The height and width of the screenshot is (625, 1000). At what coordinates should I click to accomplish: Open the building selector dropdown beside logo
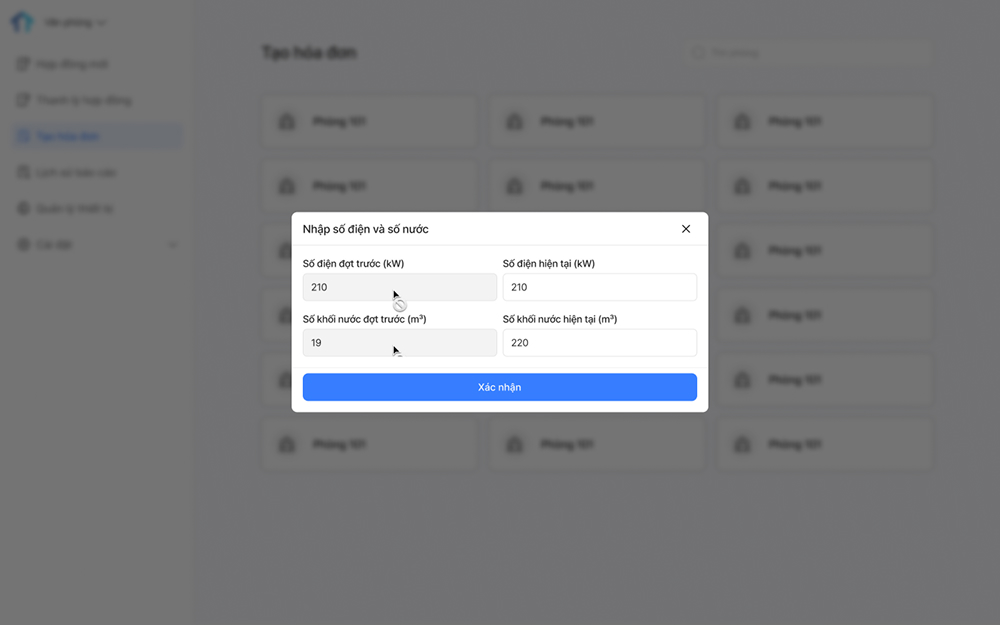[x=75, y=22]
